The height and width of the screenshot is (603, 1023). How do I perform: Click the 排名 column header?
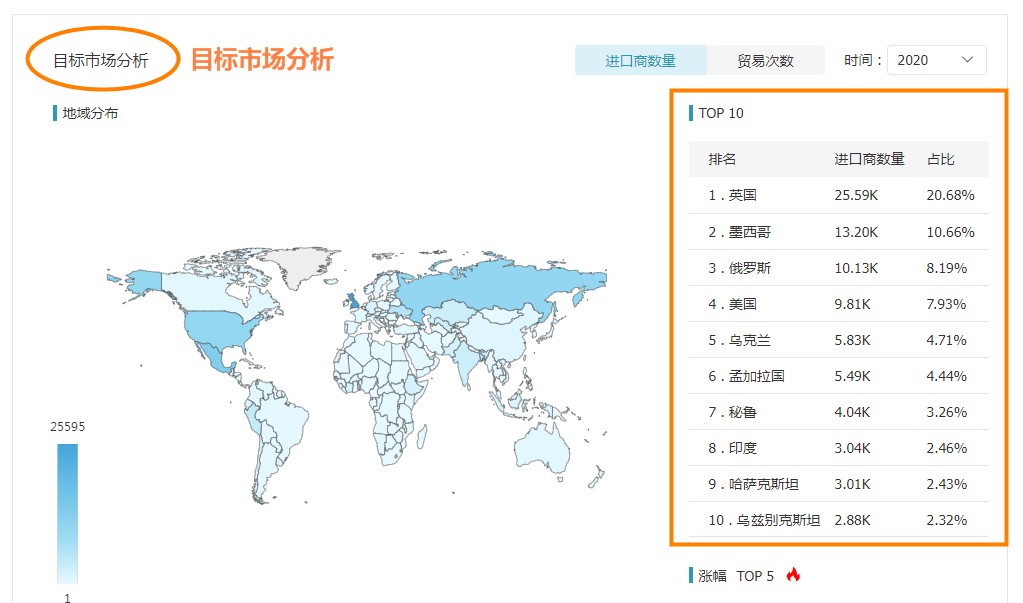coord(722,159)
